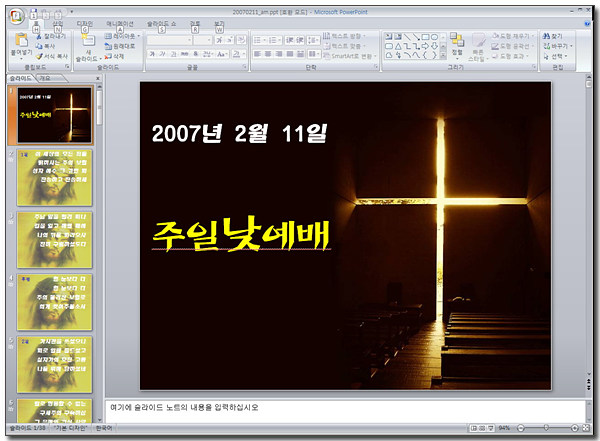Open the Text Direction (텍스트 방향) dropdown
Screen dimensions: 600x441
coord(344,36)
